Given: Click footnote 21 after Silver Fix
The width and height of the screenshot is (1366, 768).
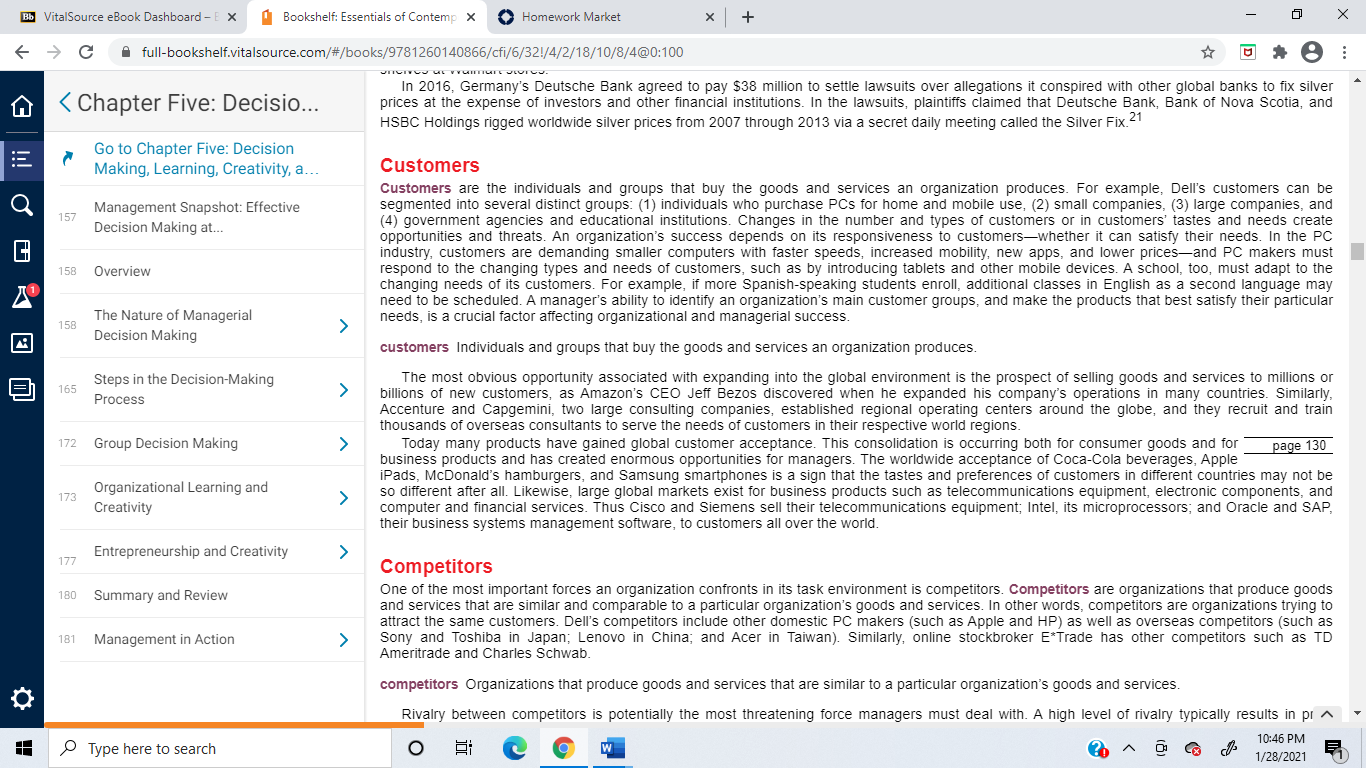Looking at the screenshot, I should point(1134,118).
